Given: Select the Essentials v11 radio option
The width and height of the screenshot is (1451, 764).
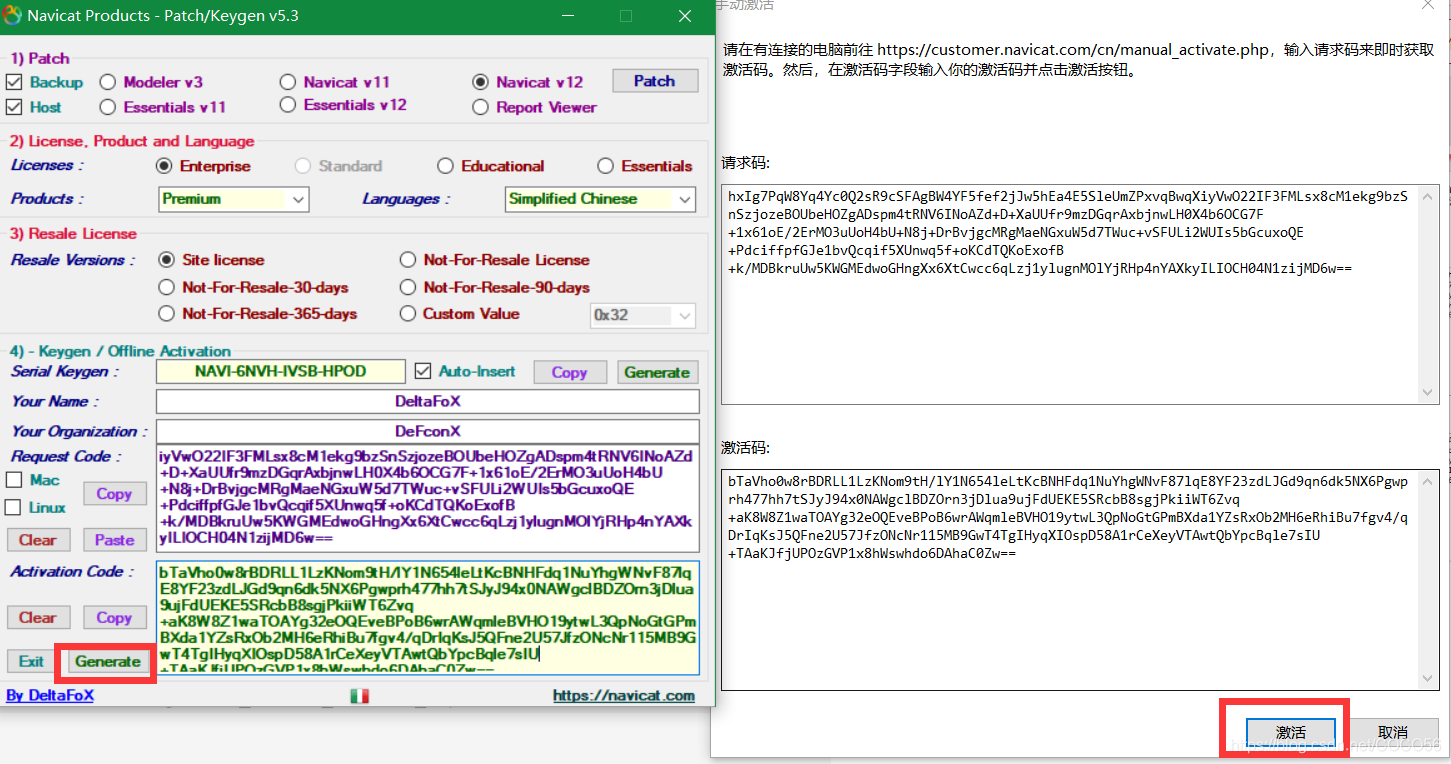Looking at the screenshot, I should (107, 107).
